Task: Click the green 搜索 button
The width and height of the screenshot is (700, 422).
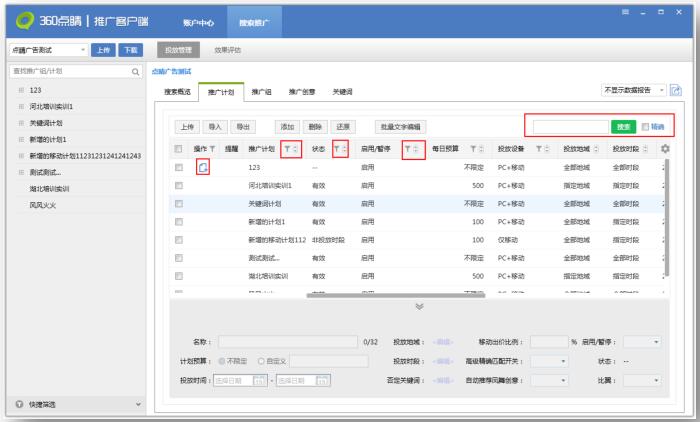Action: [x=623, y=127]
